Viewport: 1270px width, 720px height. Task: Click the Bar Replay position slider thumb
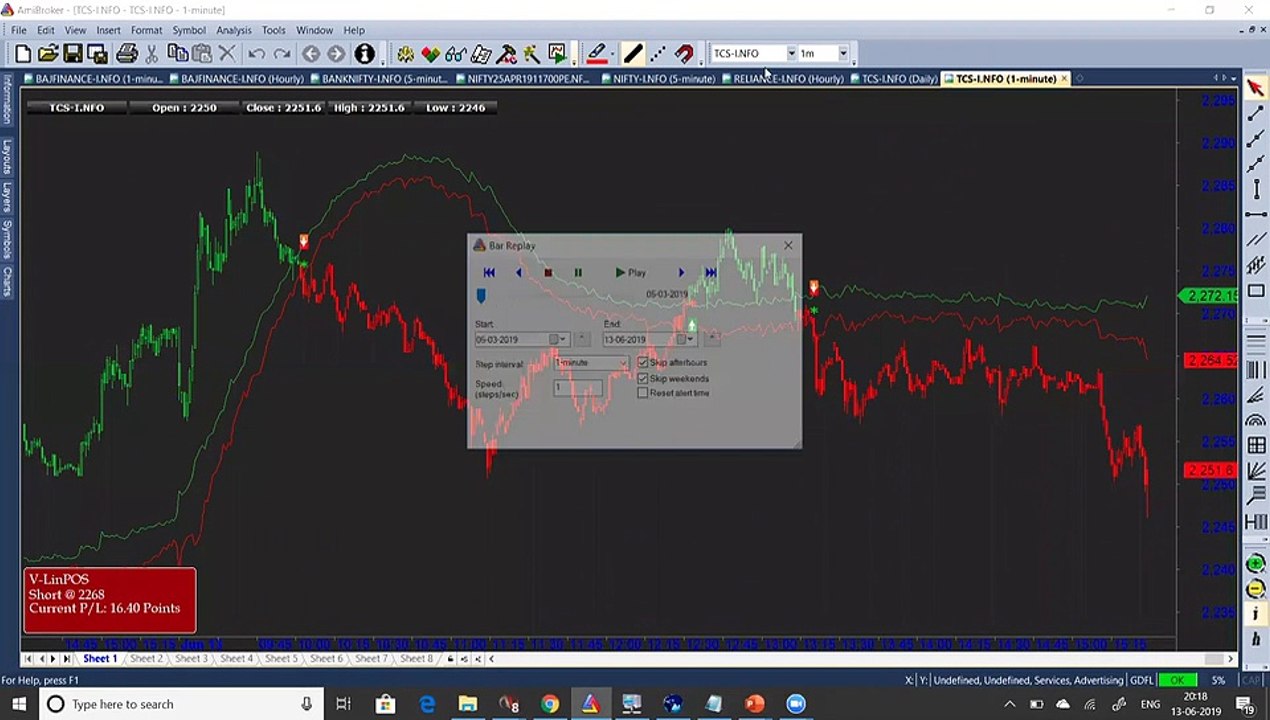481,296
